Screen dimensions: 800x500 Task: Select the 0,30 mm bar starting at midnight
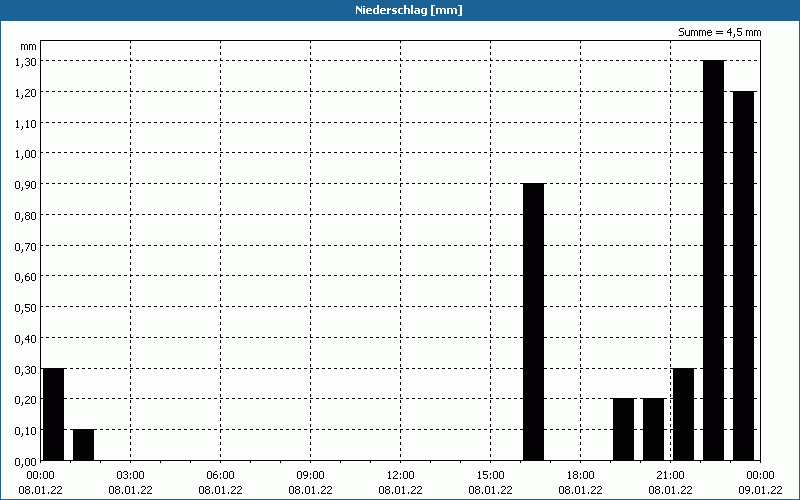(54, 414)
